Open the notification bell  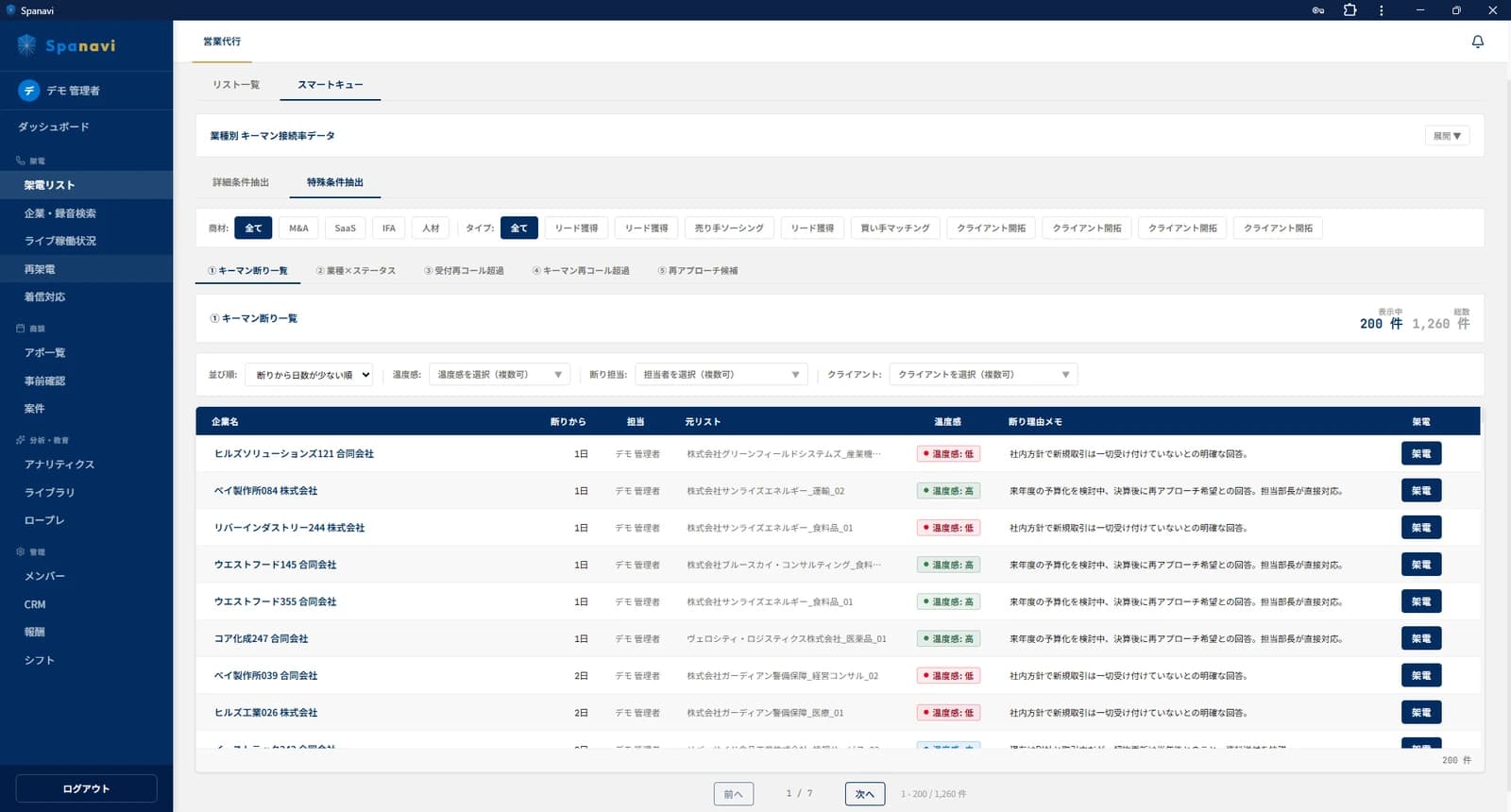click(x=1478, y=42)
